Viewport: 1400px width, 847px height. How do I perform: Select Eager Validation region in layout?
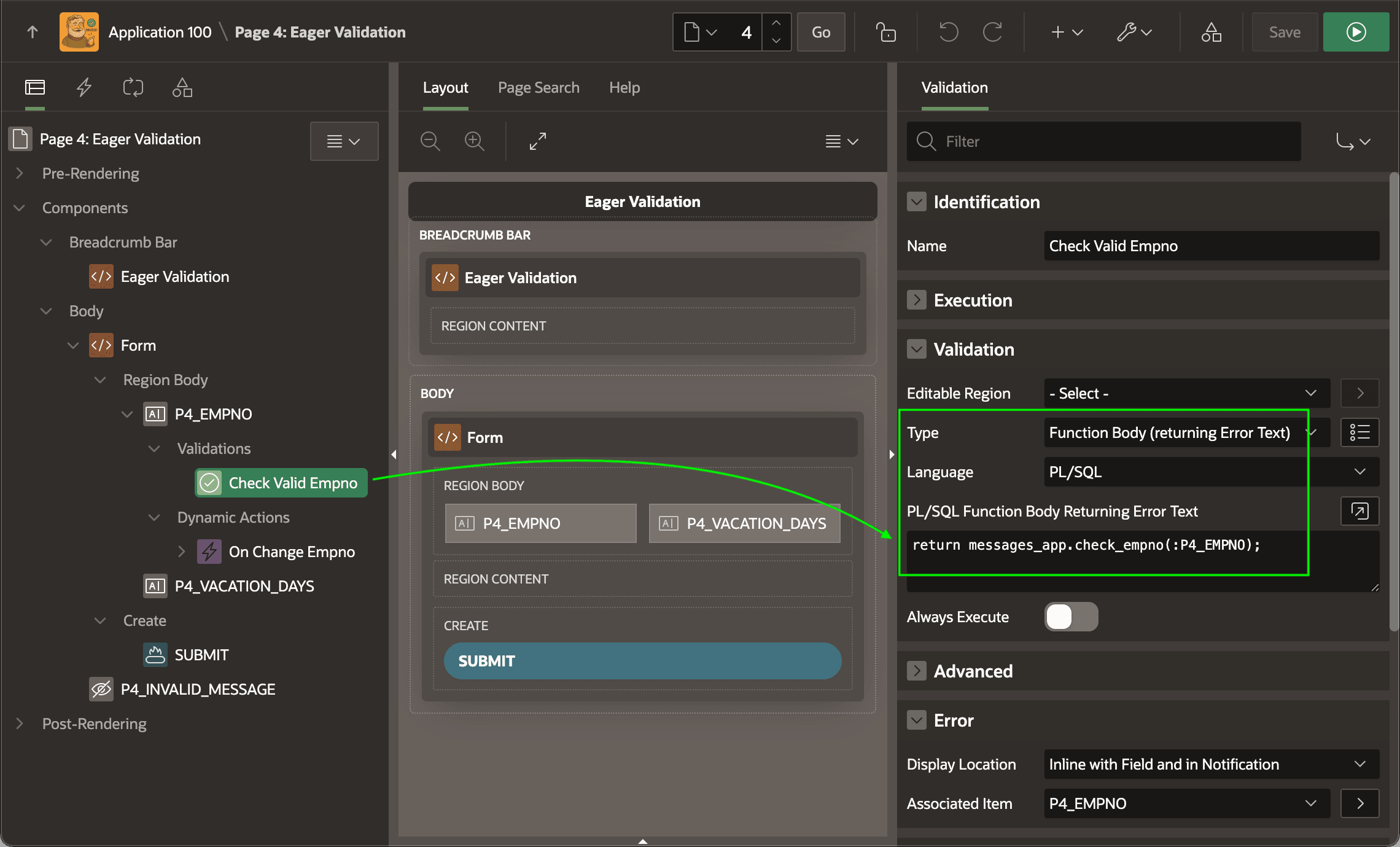coord(642,278)
